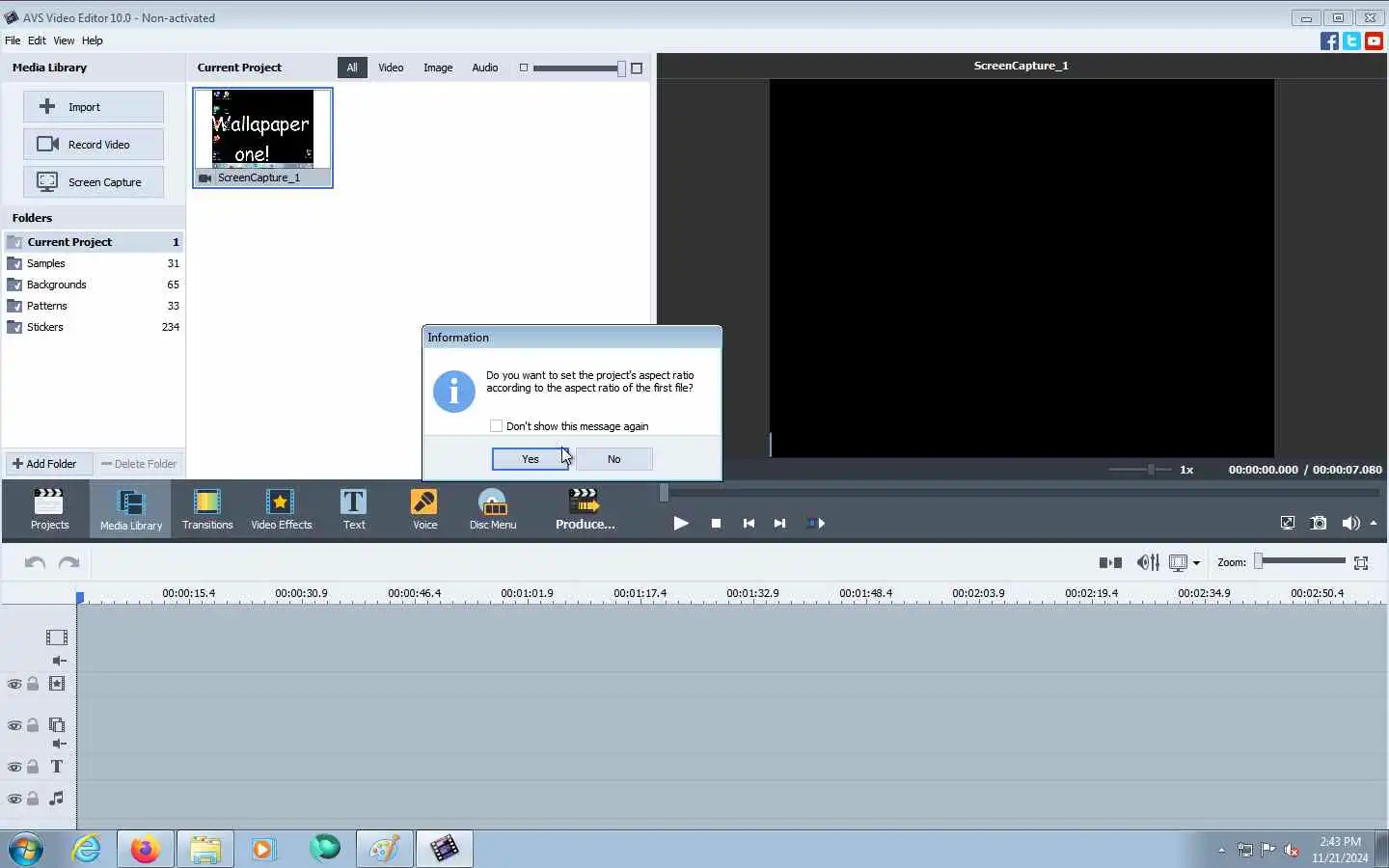Check "Don't show this message again"
This screenshot has width=1389, height=868.
(x=496, y=426)
